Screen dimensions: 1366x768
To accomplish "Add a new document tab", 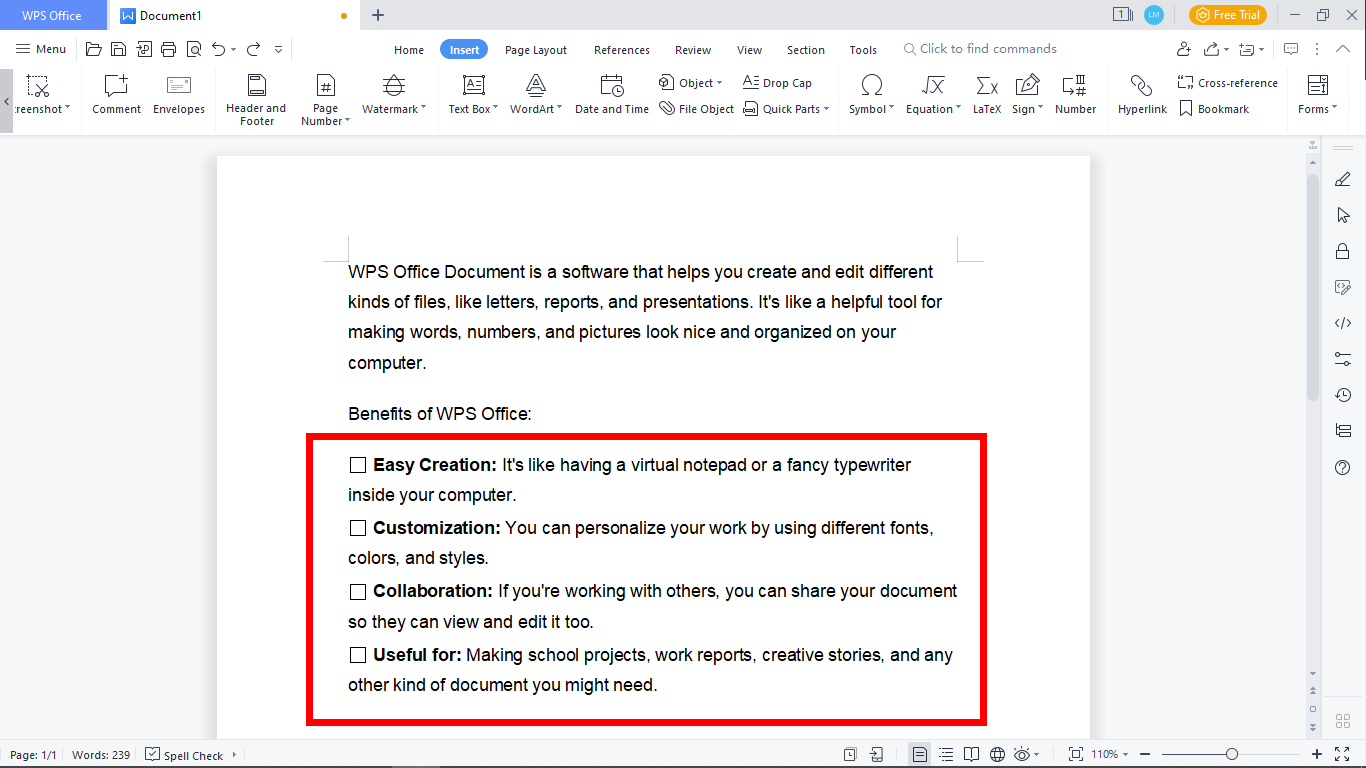I will pos(378,15).
